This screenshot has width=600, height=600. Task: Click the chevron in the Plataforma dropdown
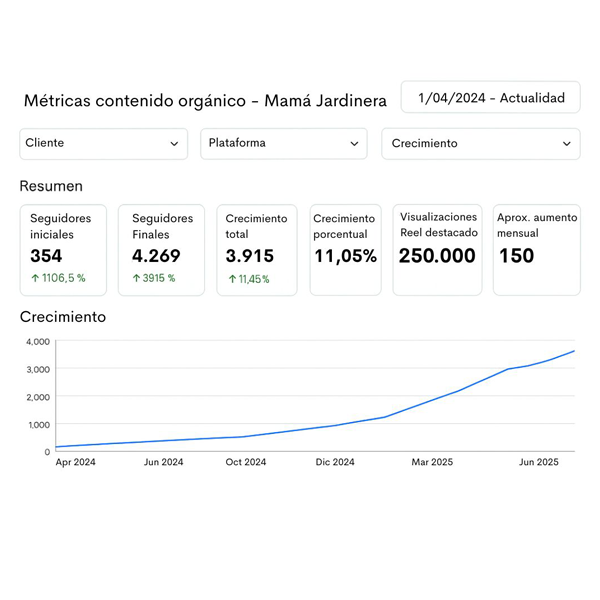click(354, 144)
